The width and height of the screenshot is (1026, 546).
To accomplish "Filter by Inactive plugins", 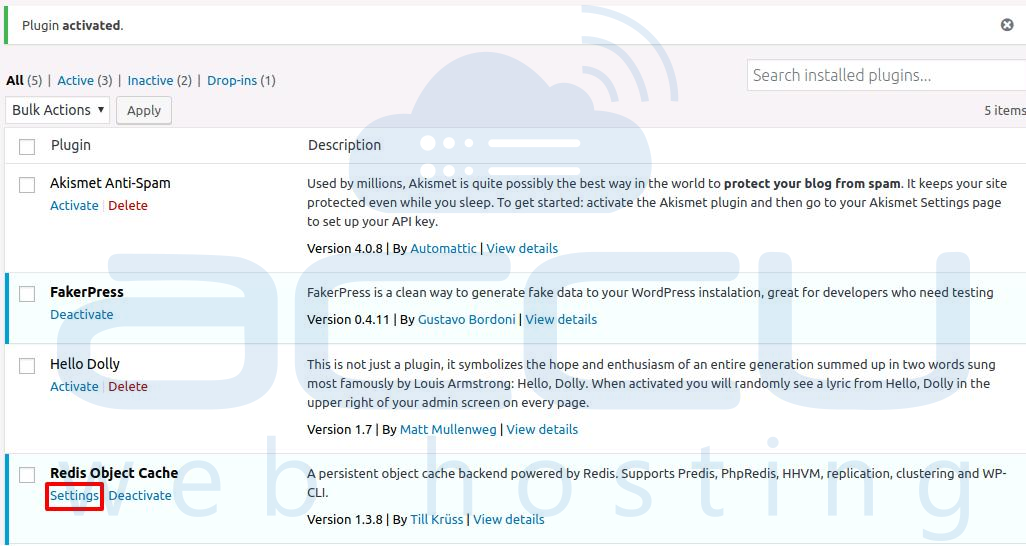I will 150,81.
